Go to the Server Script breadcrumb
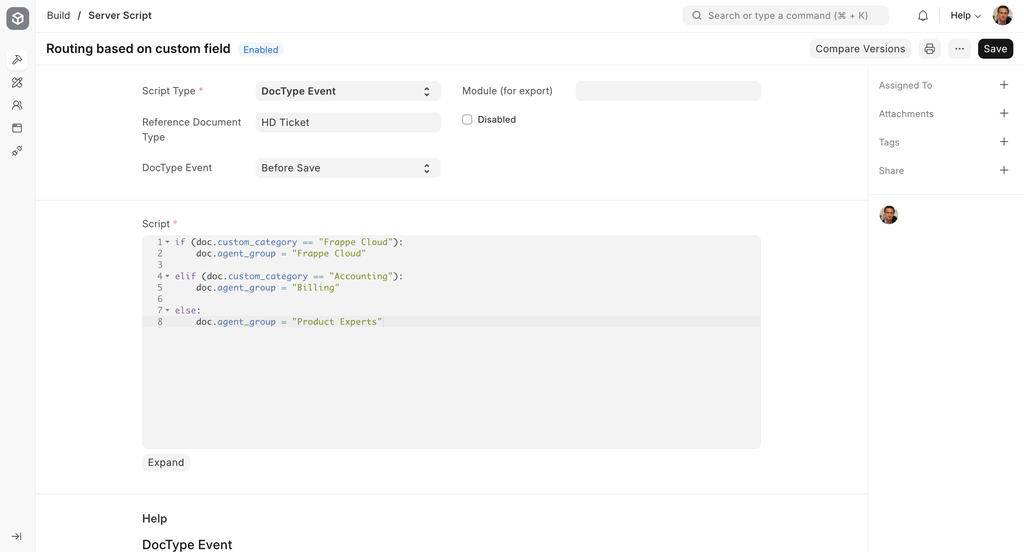 [x=120, y=16]
